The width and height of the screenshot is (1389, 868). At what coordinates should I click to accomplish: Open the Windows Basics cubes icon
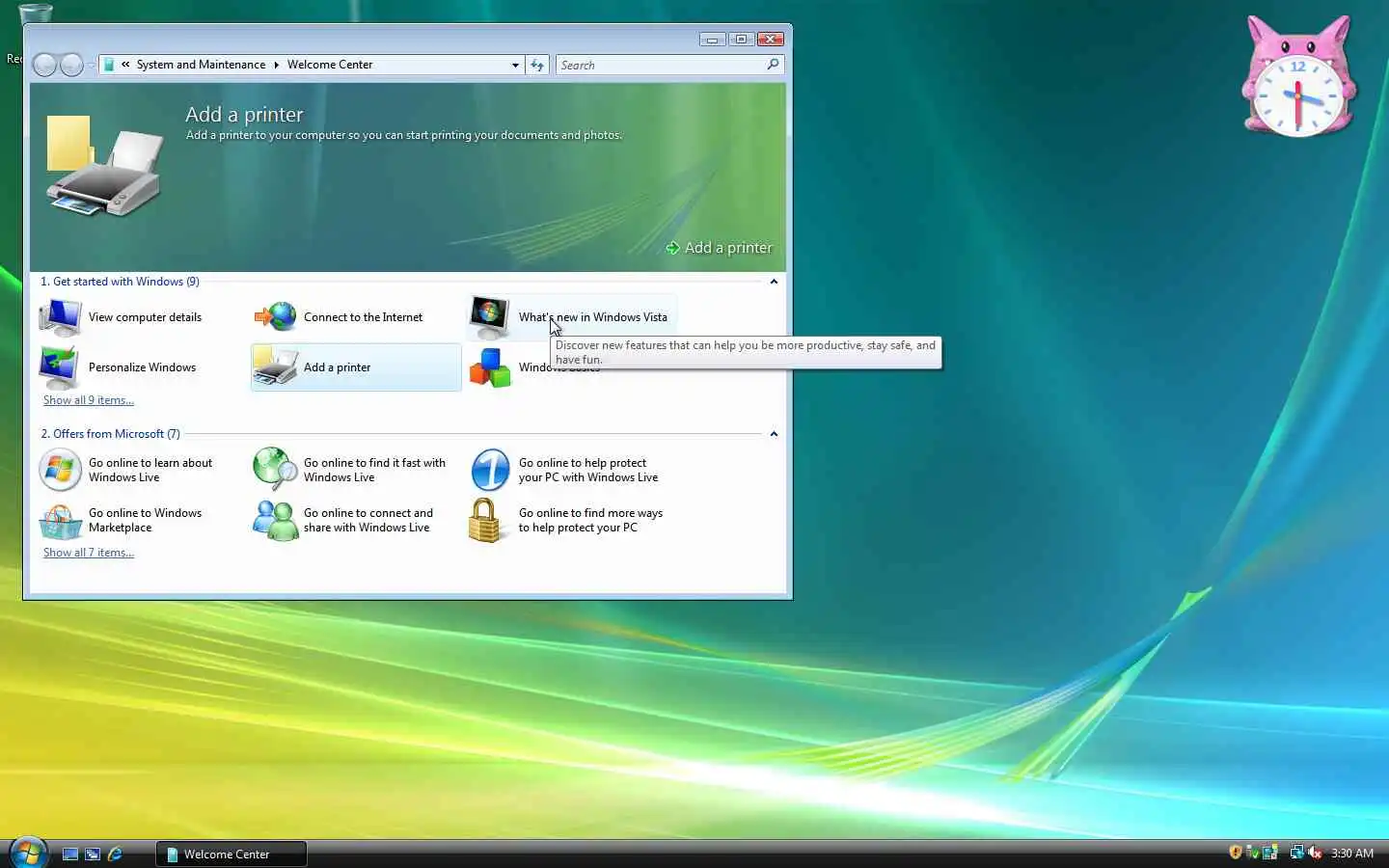point(490,367)
